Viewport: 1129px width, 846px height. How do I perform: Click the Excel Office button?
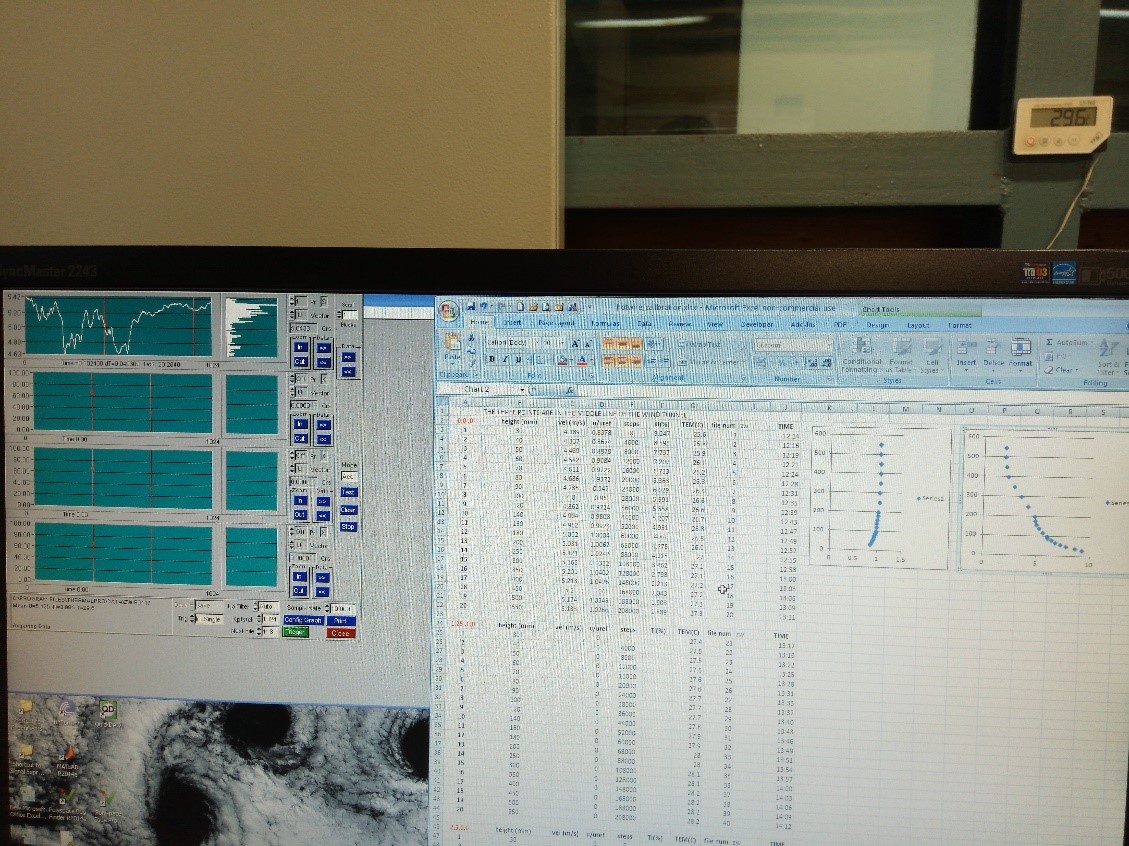[449, 311]
